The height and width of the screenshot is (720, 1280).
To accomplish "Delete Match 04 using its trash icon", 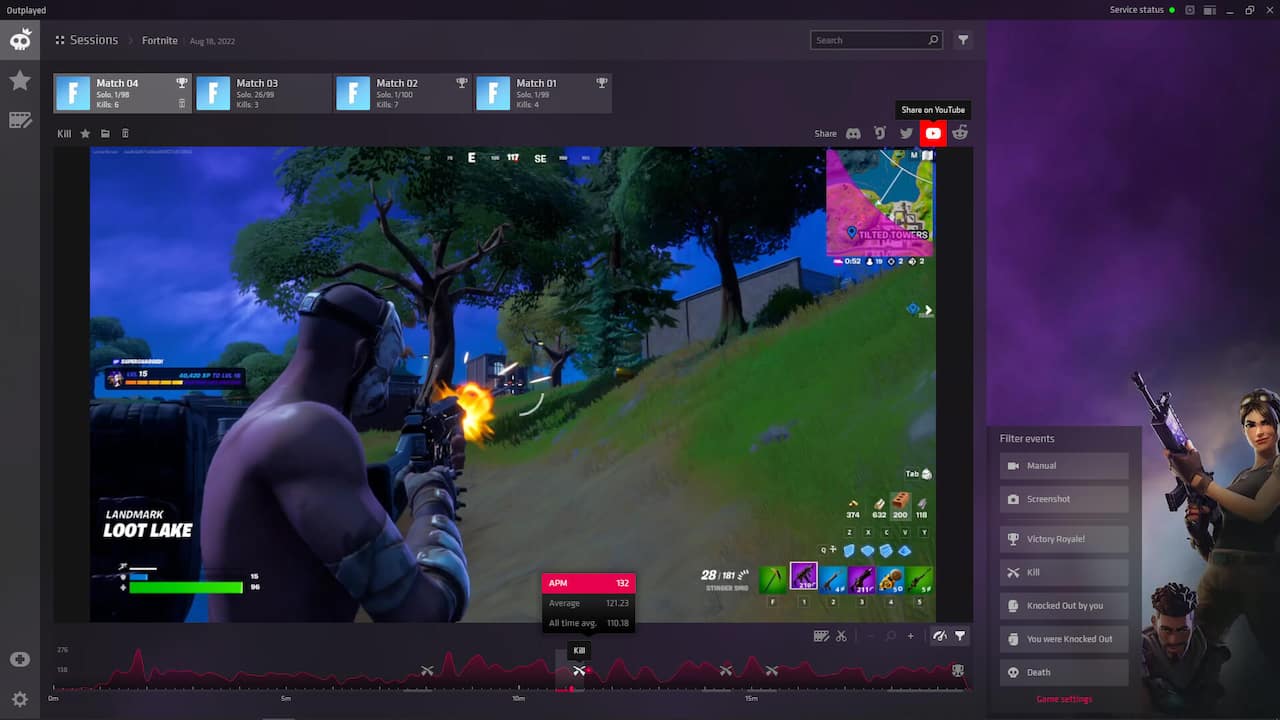I will pos(181,103).
